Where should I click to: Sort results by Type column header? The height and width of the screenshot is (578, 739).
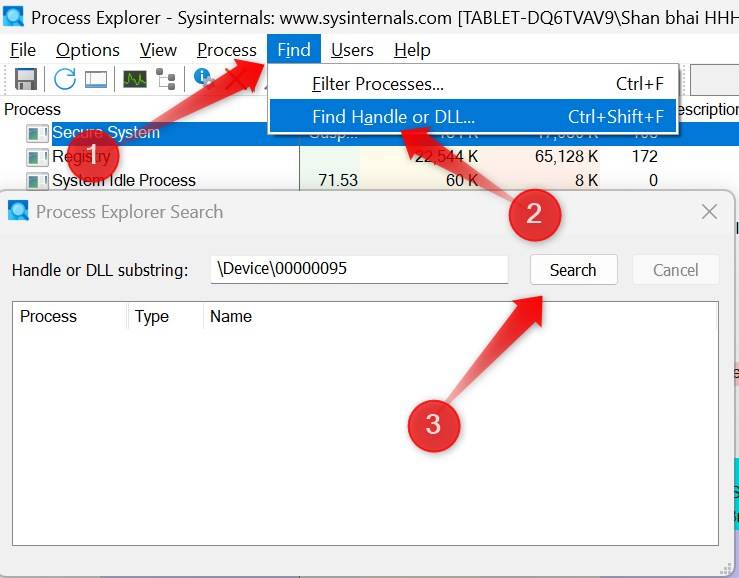click(152, 316)
